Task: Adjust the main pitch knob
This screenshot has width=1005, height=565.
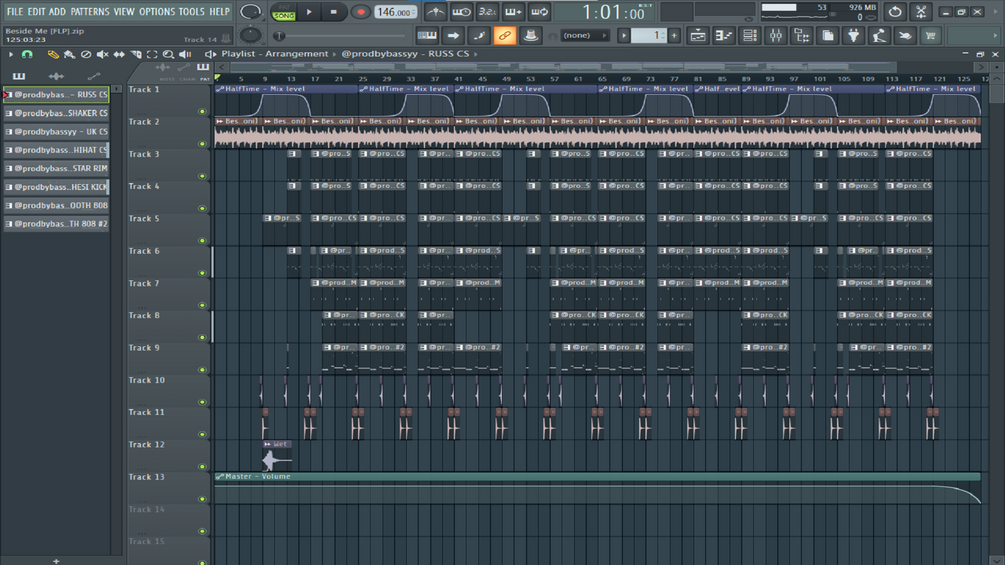Action: coord(251,35)
